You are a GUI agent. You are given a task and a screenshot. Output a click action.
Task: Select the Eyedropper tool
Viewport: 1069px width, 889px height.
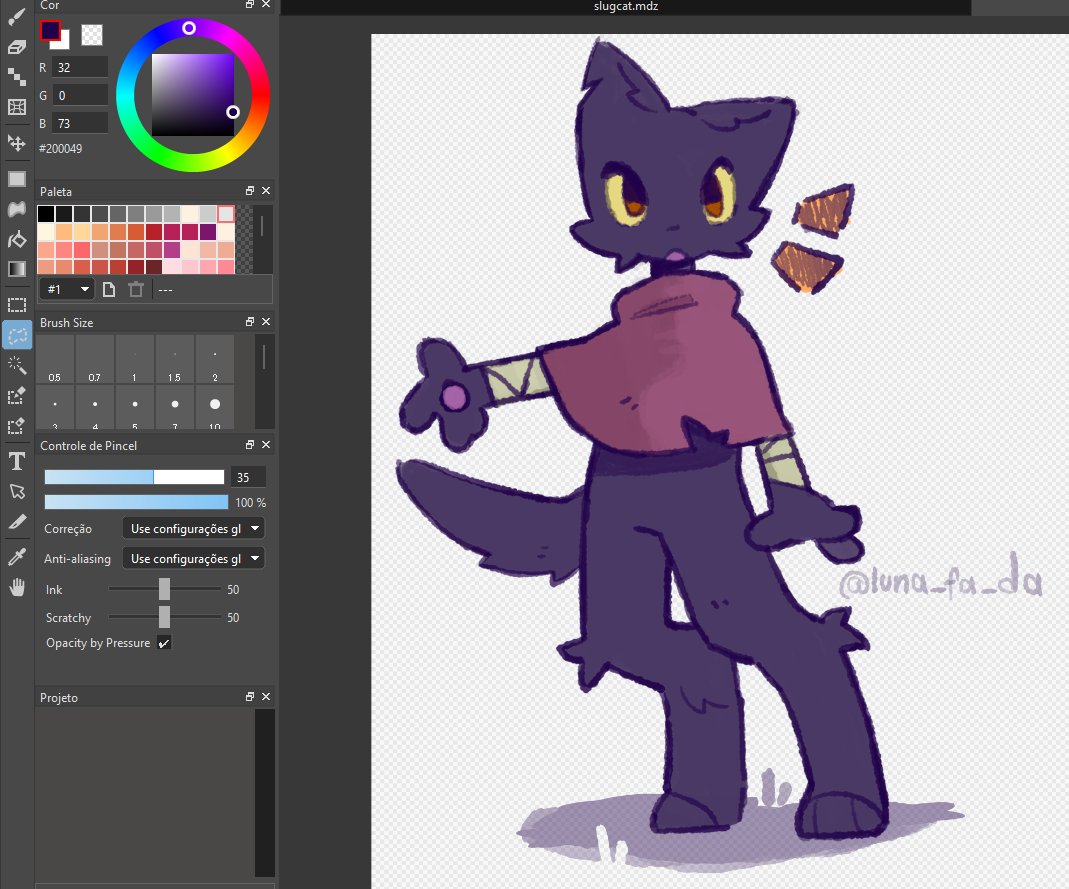coord(16,556)
